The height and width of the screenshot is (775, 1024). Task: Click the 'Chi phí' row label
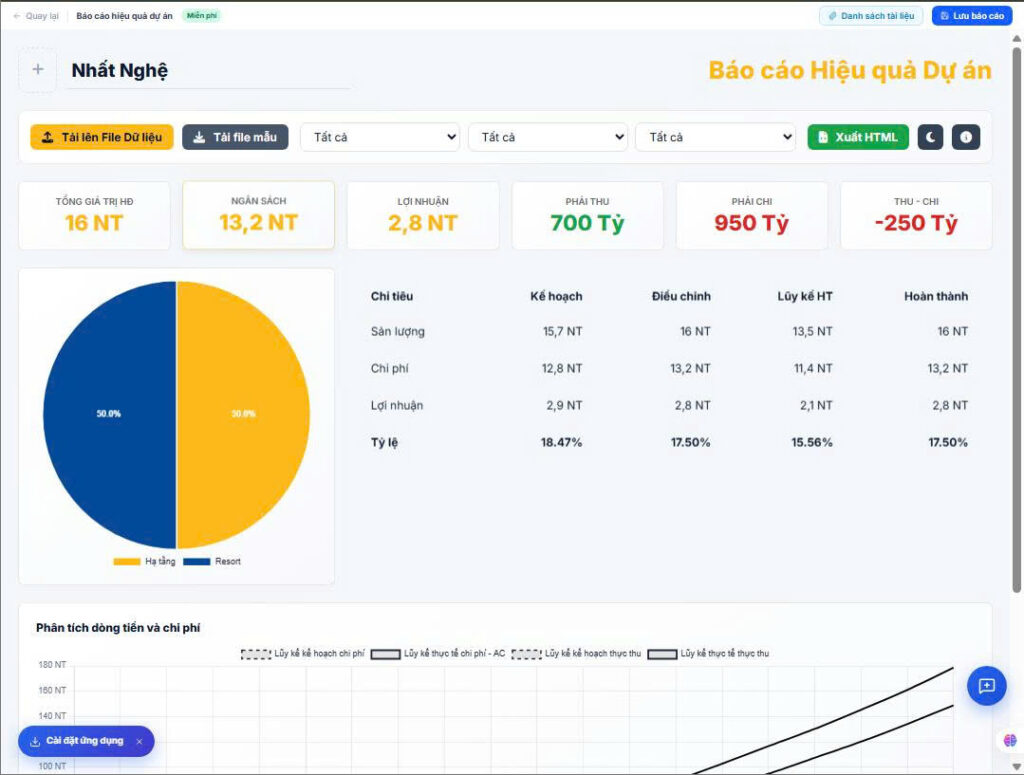pyautogui.click(x=390, y=368)
